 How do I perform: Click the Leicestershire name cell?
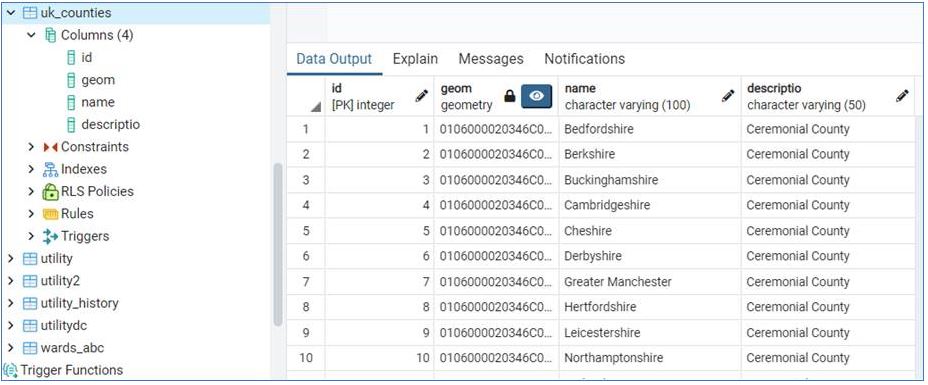650,332
